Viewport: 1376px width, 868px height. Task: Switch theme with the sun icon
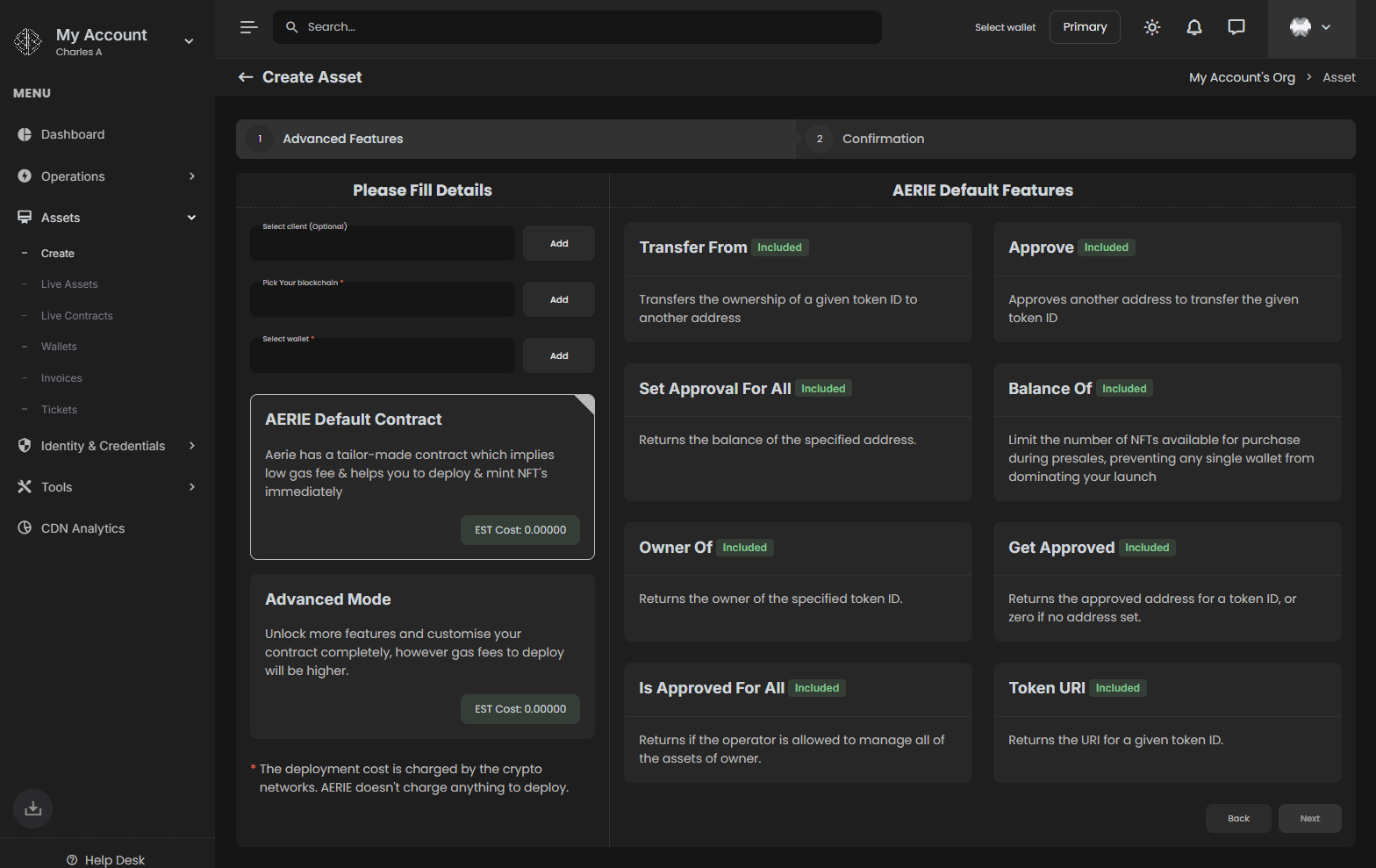(x=1152, y=27)
